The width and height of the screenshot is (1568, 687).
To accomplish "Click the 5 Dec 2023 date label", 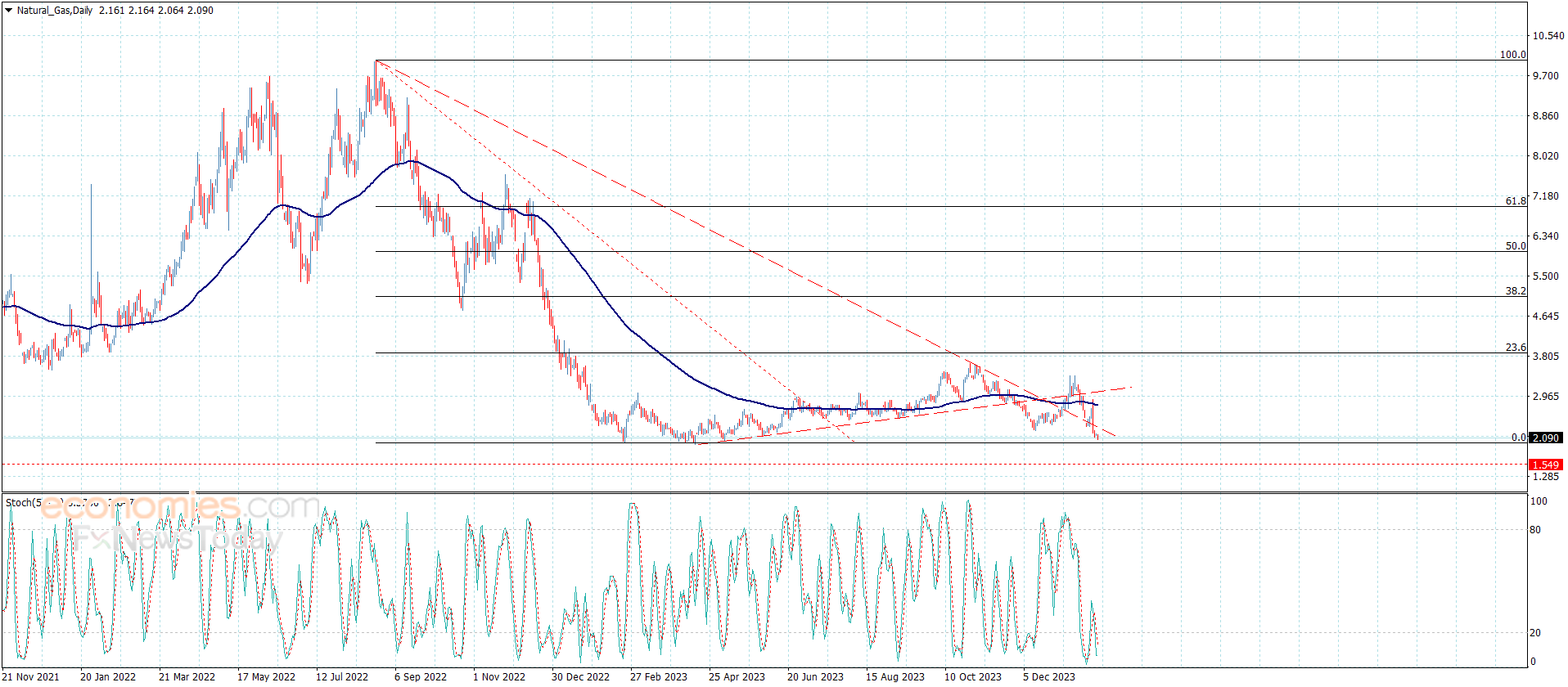I will [x=1049, y=676].
